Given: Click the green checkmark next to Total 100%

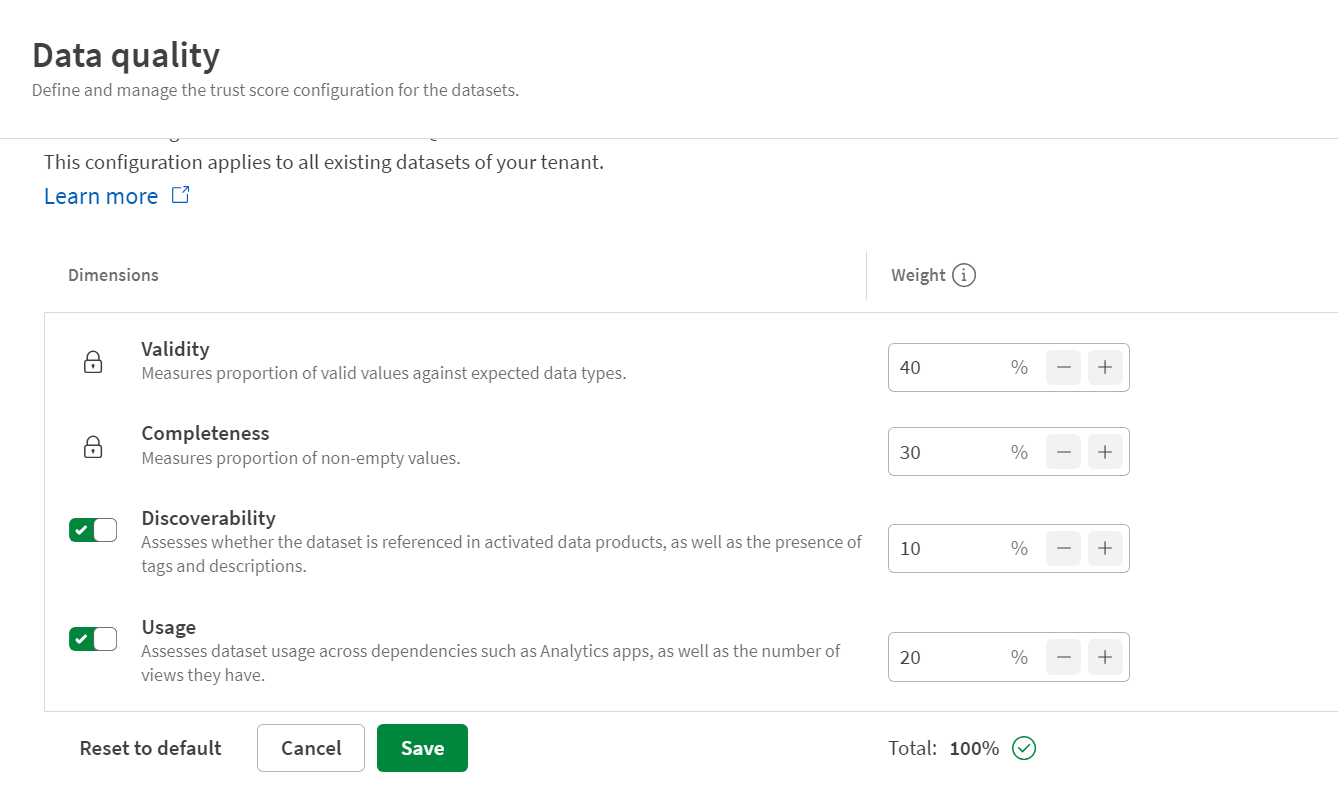Looking at the screenshot, I should (1022, 748).
